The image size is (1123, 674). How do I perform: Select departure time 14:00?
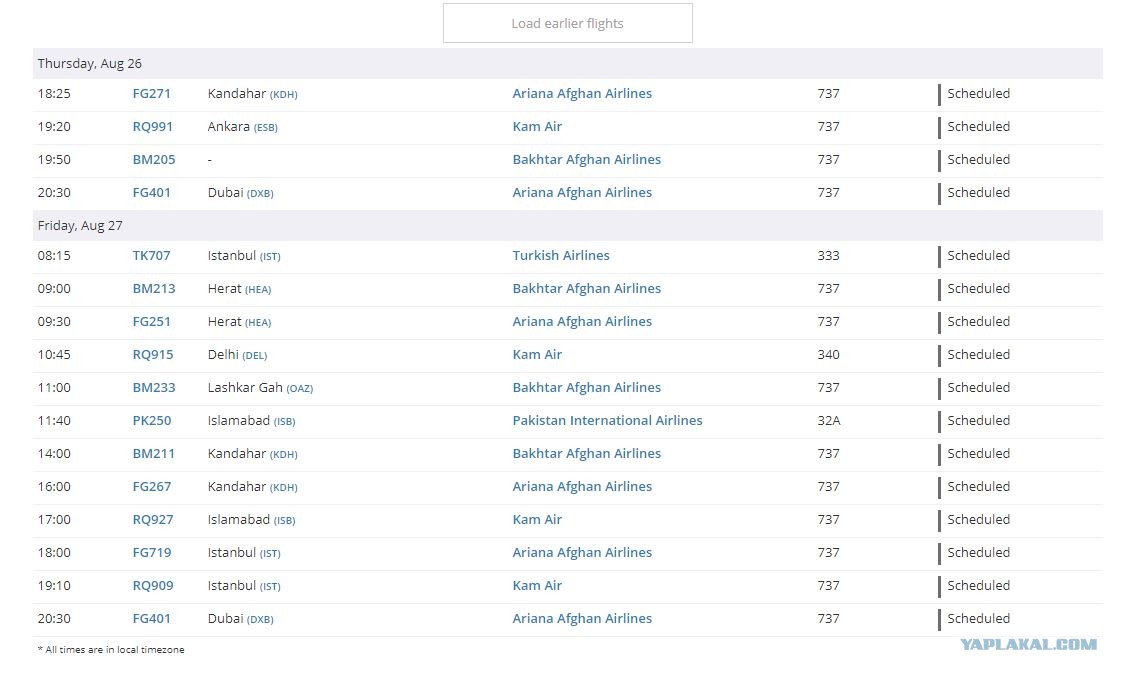[54, 453]
